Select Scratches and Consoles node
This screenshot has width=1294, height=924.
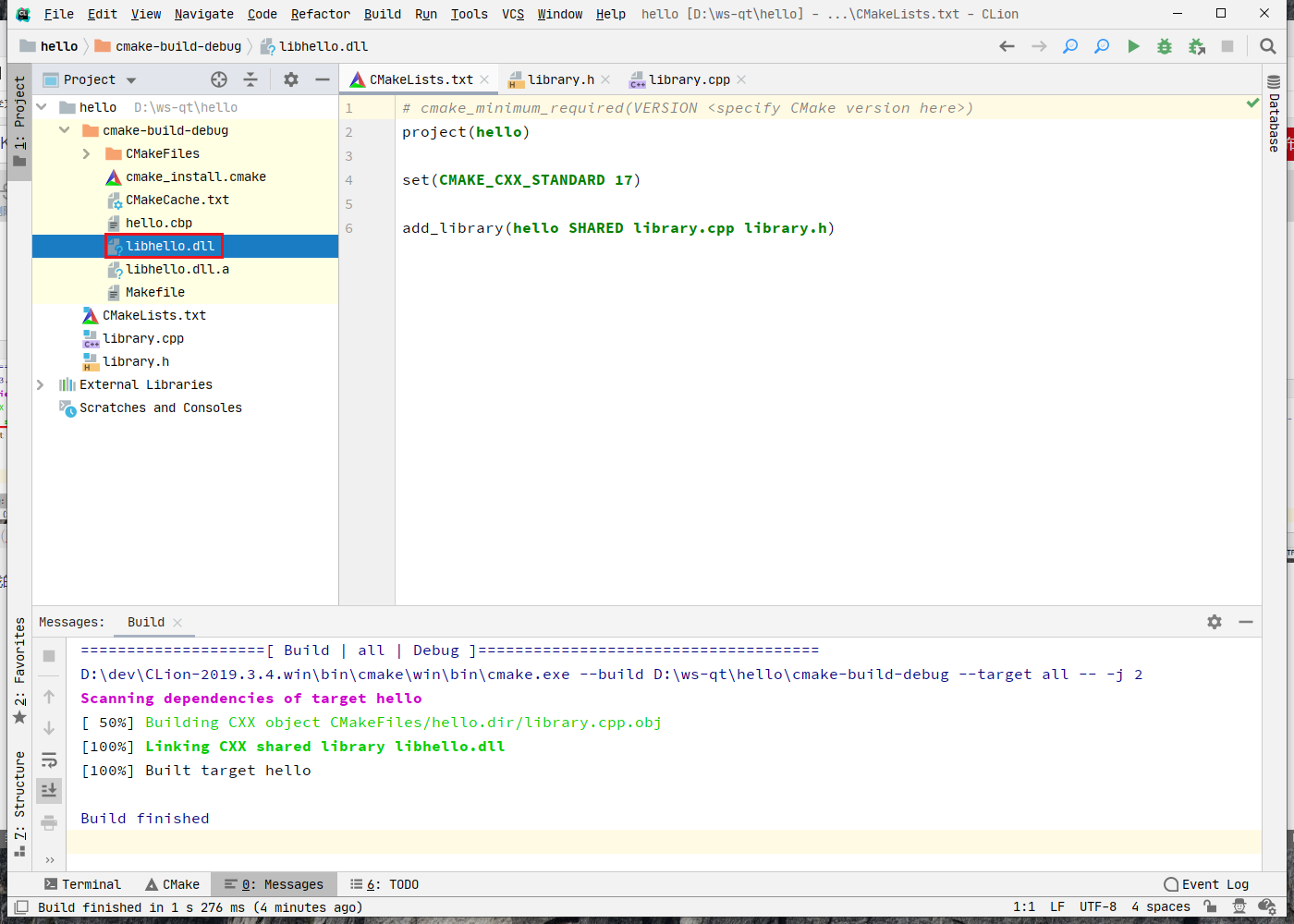[x=185, y=407]
